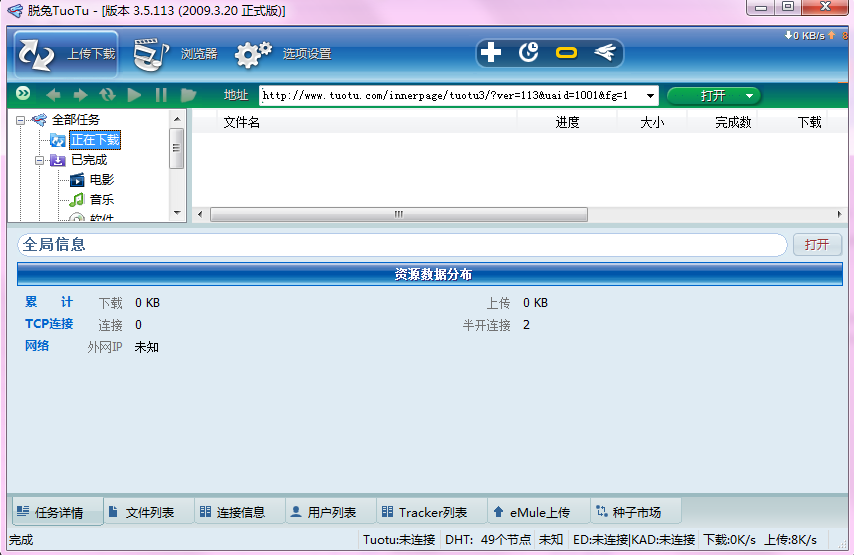Click the clock-like icon beside the plus
Screen dimensions: 854x555
[x=528, y=52]
